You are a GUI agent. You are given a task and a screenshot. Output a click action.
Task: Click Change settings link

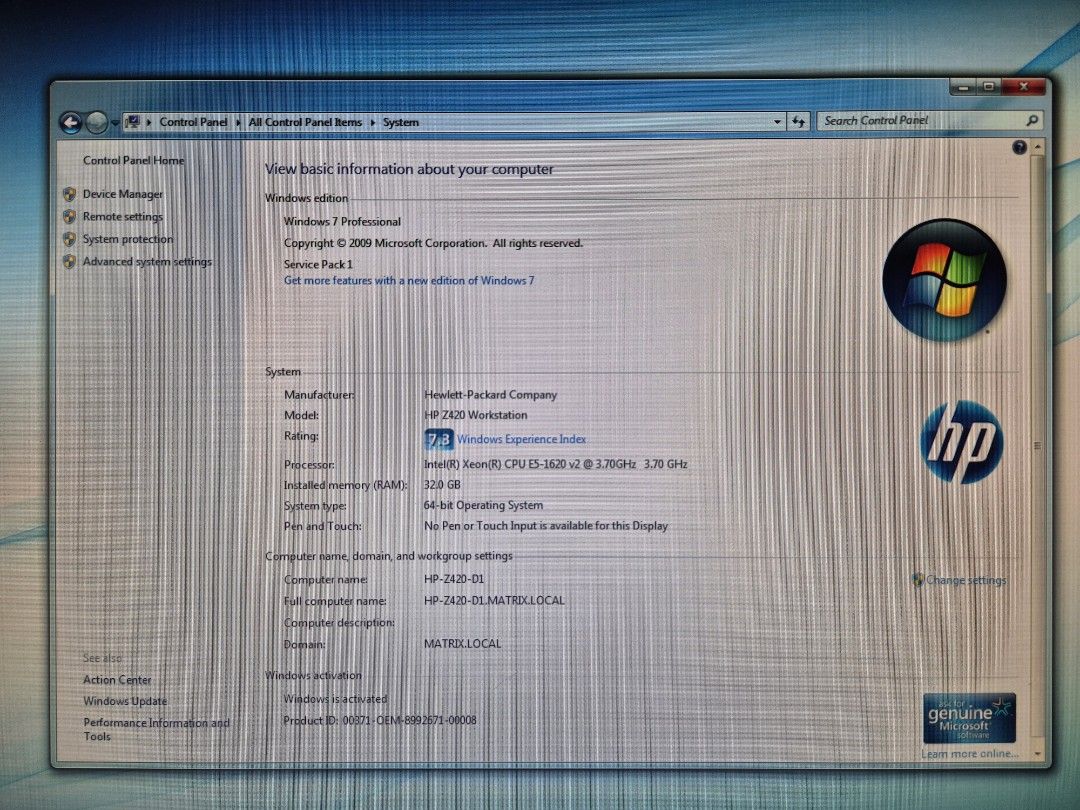point(966,580)
